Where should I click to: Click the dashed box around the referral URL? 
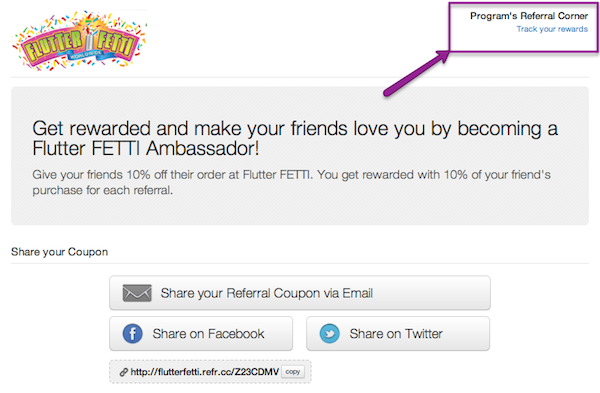click(x=210, y=372)
